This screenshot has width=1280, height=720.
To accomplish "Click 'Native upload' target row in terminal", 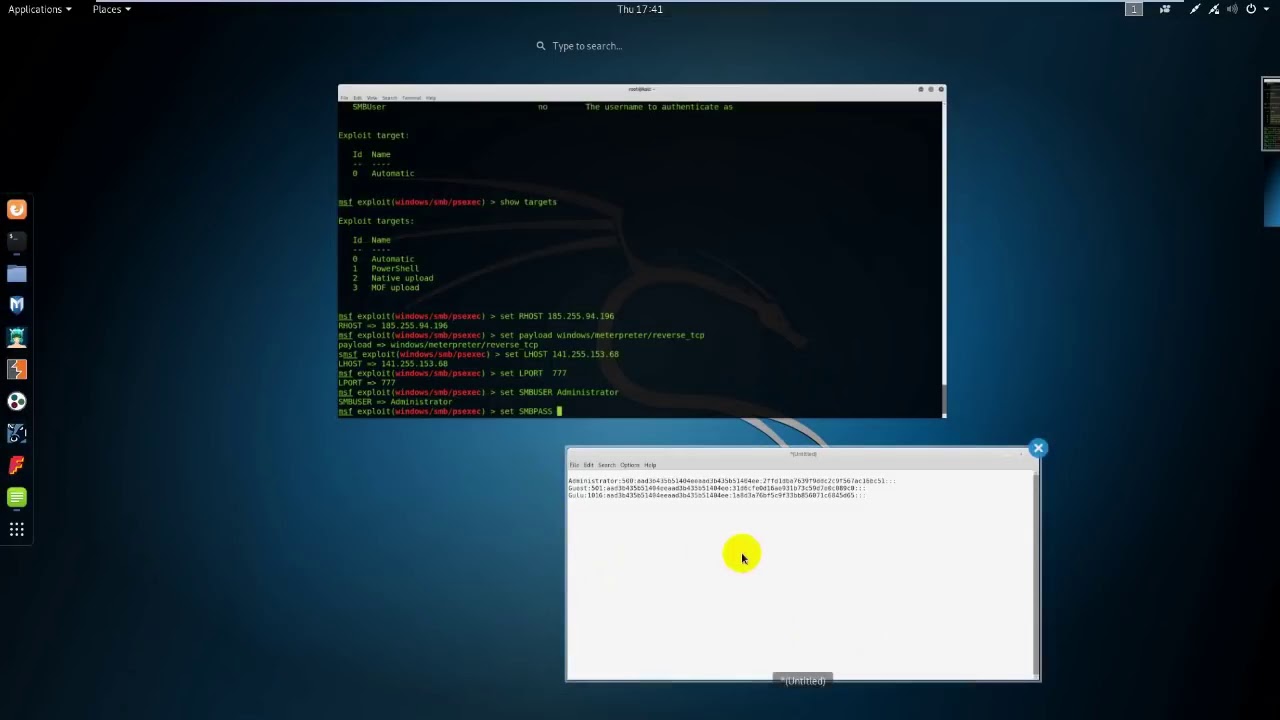I will (x=393, y=278).
